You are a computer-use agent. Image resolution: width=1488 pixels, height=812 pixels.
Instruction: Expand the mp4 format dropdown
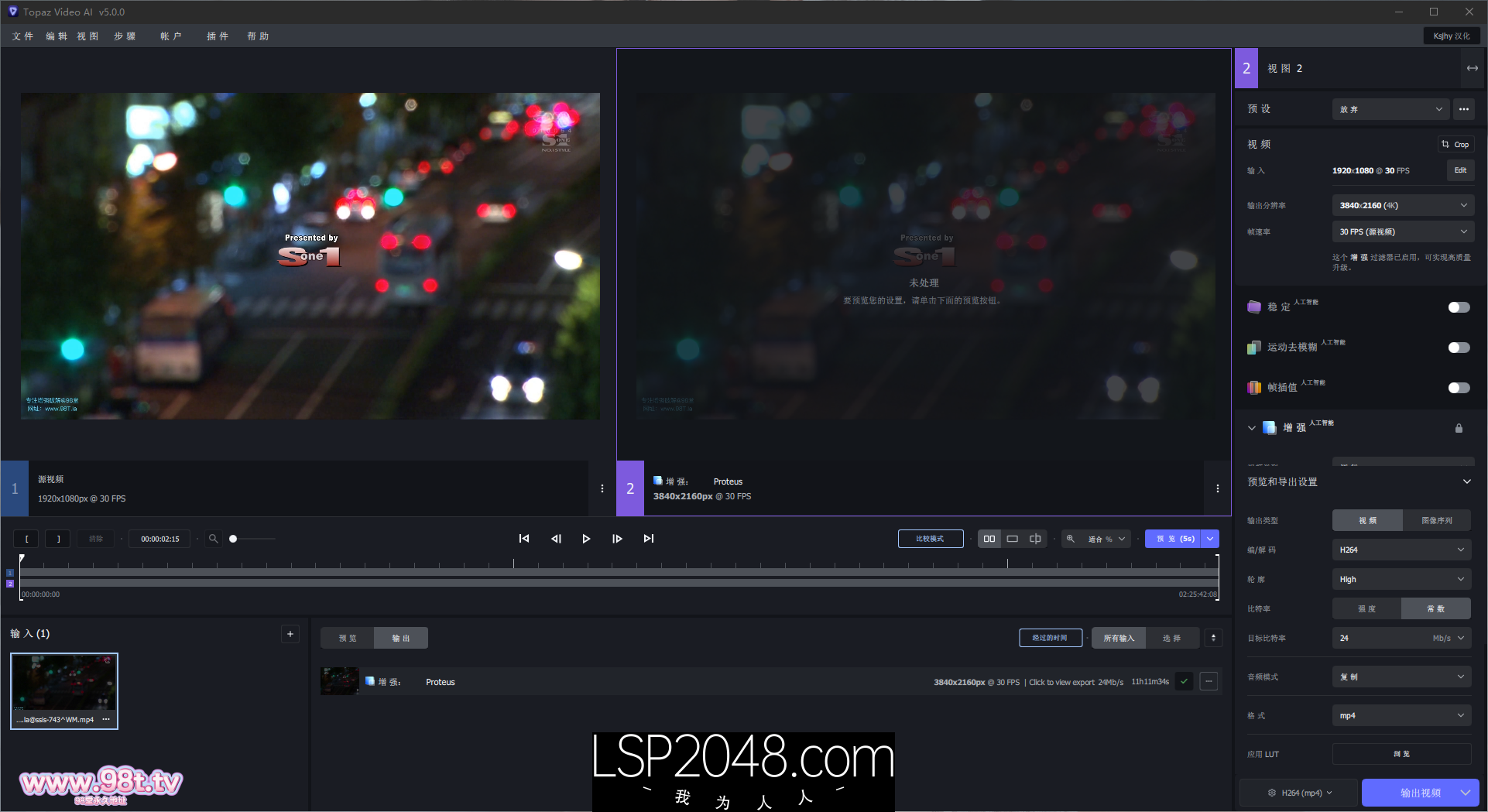(x=1401, y=715)
